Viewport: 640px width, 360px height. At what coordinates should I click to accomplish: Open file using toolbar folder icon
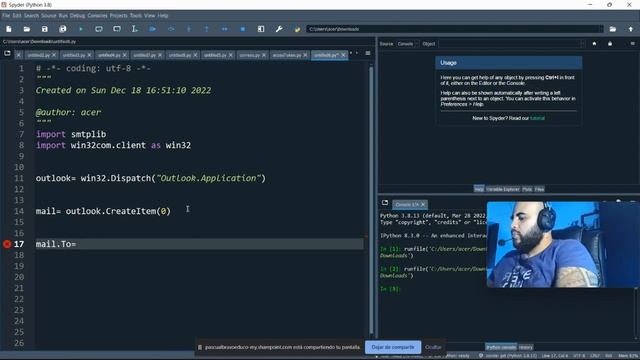pos(27,29)
